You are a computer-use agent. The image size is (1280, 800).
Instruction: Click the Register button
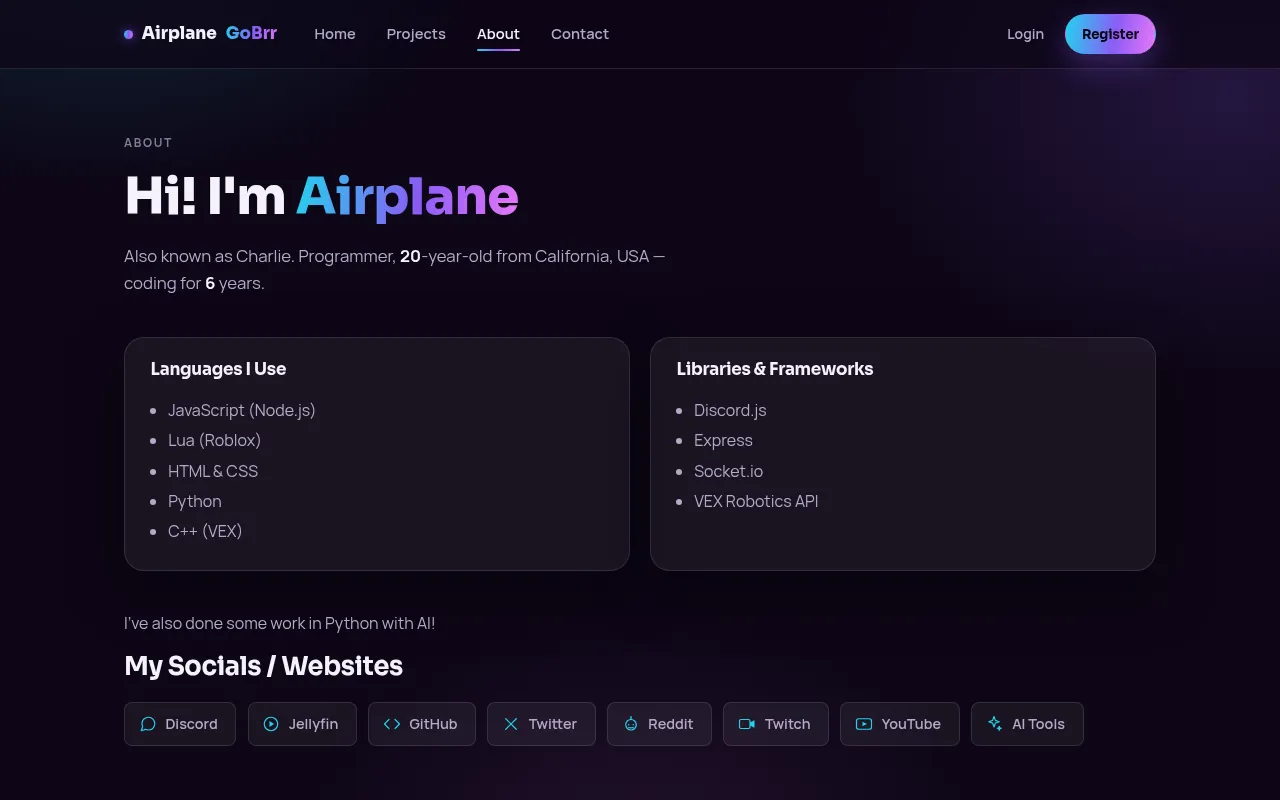(x=1110, y=34)
